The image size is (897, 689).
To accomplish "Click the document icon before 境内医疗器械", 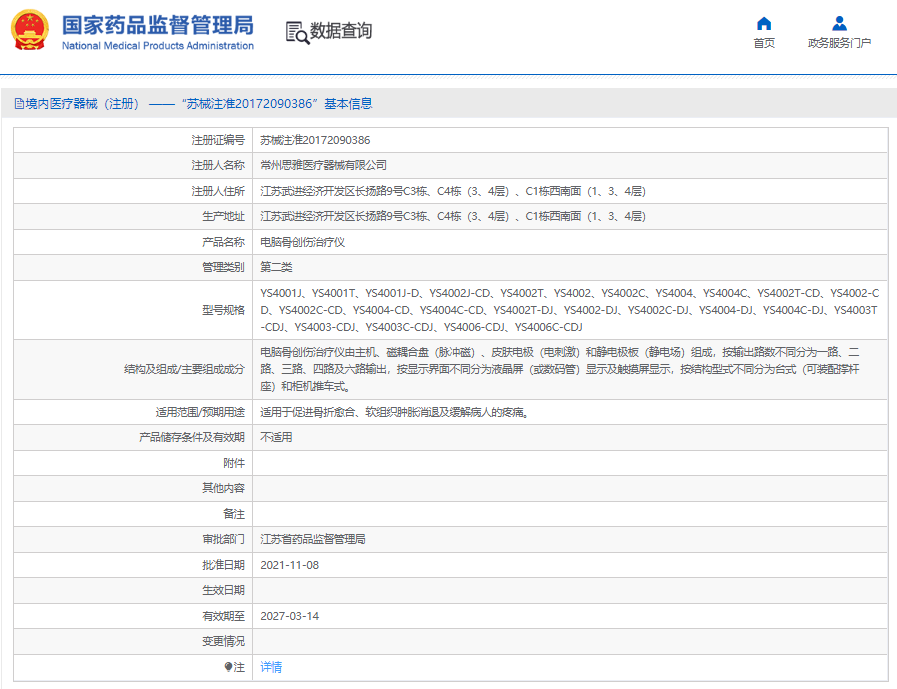I will [19, 104].
